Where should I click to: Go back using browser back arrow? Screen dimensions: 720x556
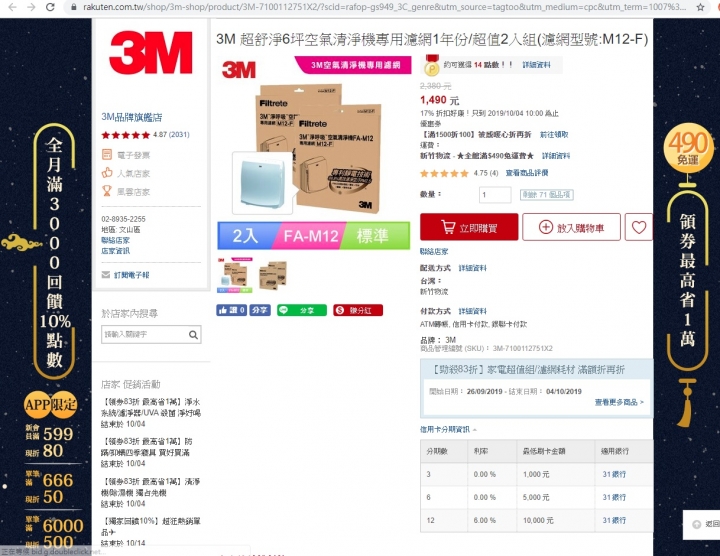point(12,7)
